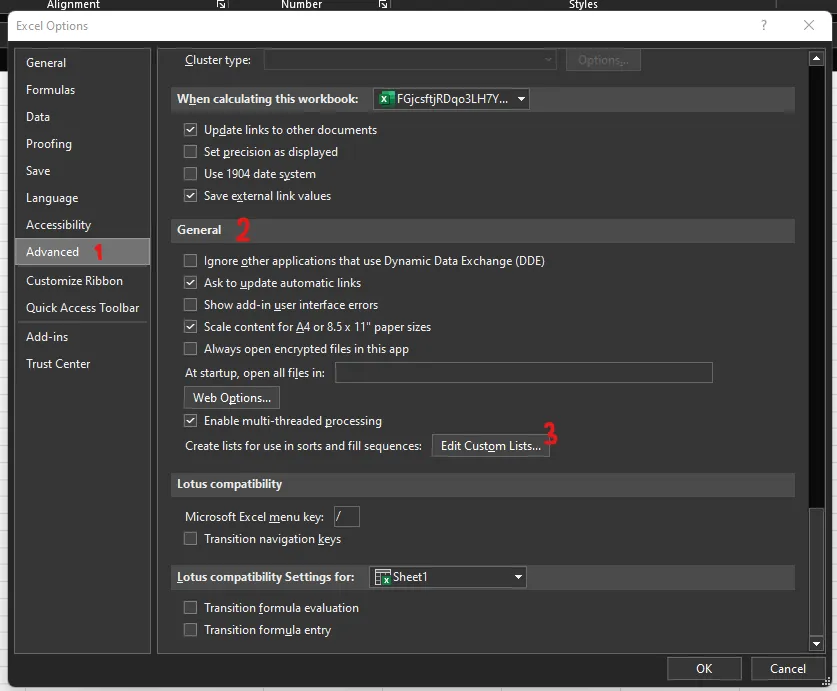Viewport: 837px width, 691px height.
Task: Enable Show add-in user interface errors
Action: coord(191,304)
